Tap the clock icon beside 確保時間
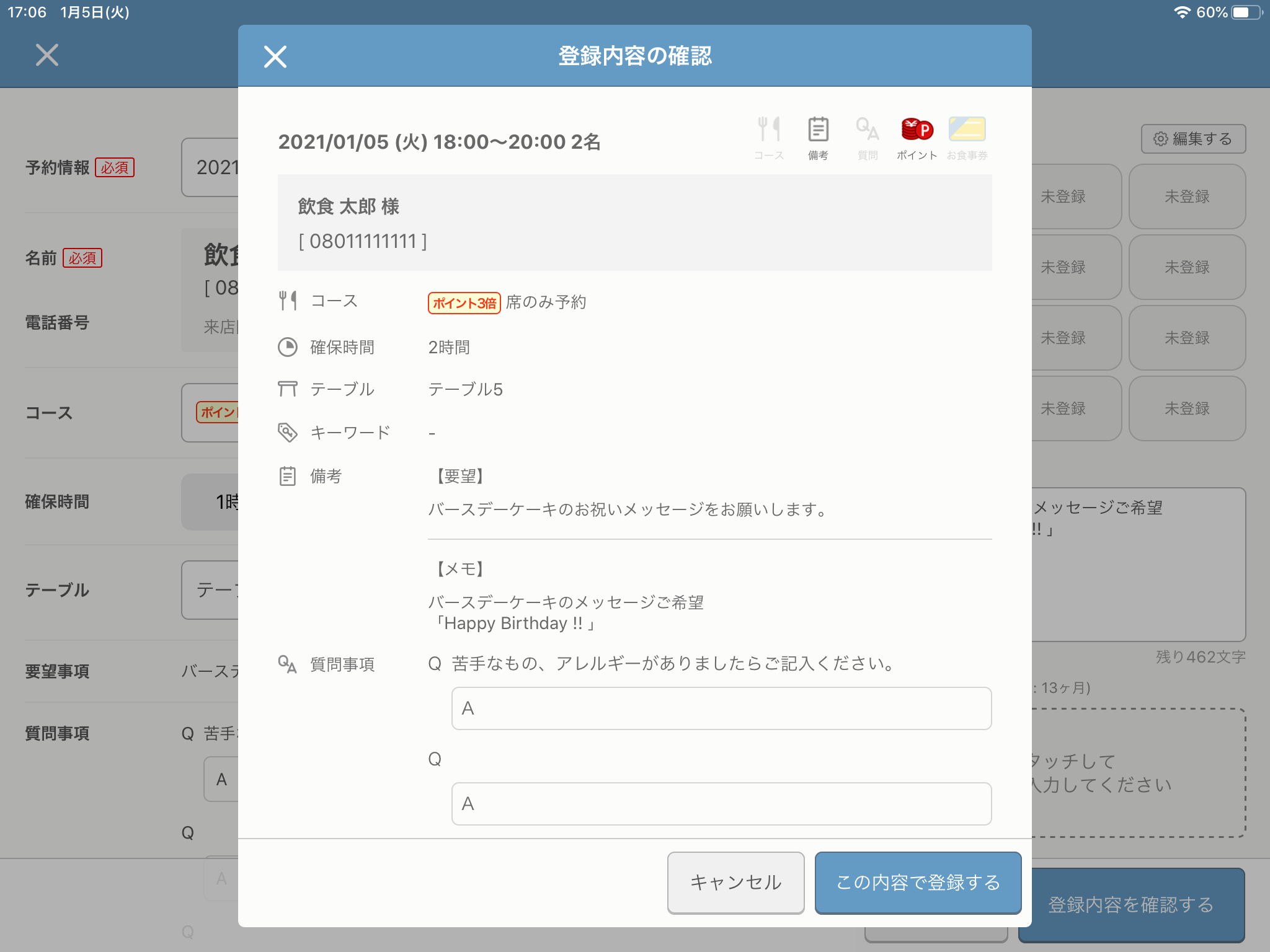Image resolution: width=1270 pixels, height=952 pixels. click(288, 347)
